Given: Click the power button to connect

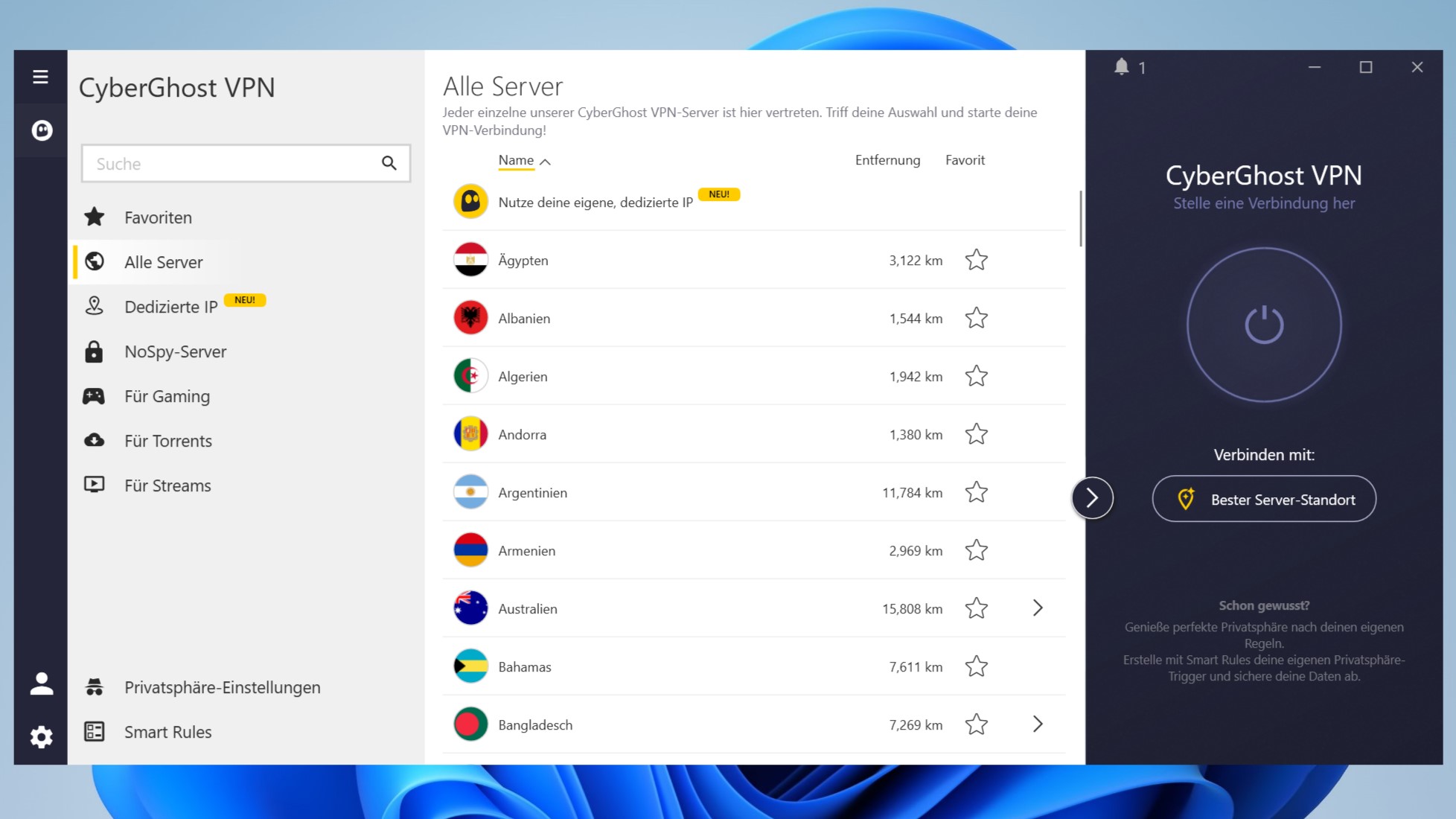Looking at the screenshot, I should tap(1264, 325).
